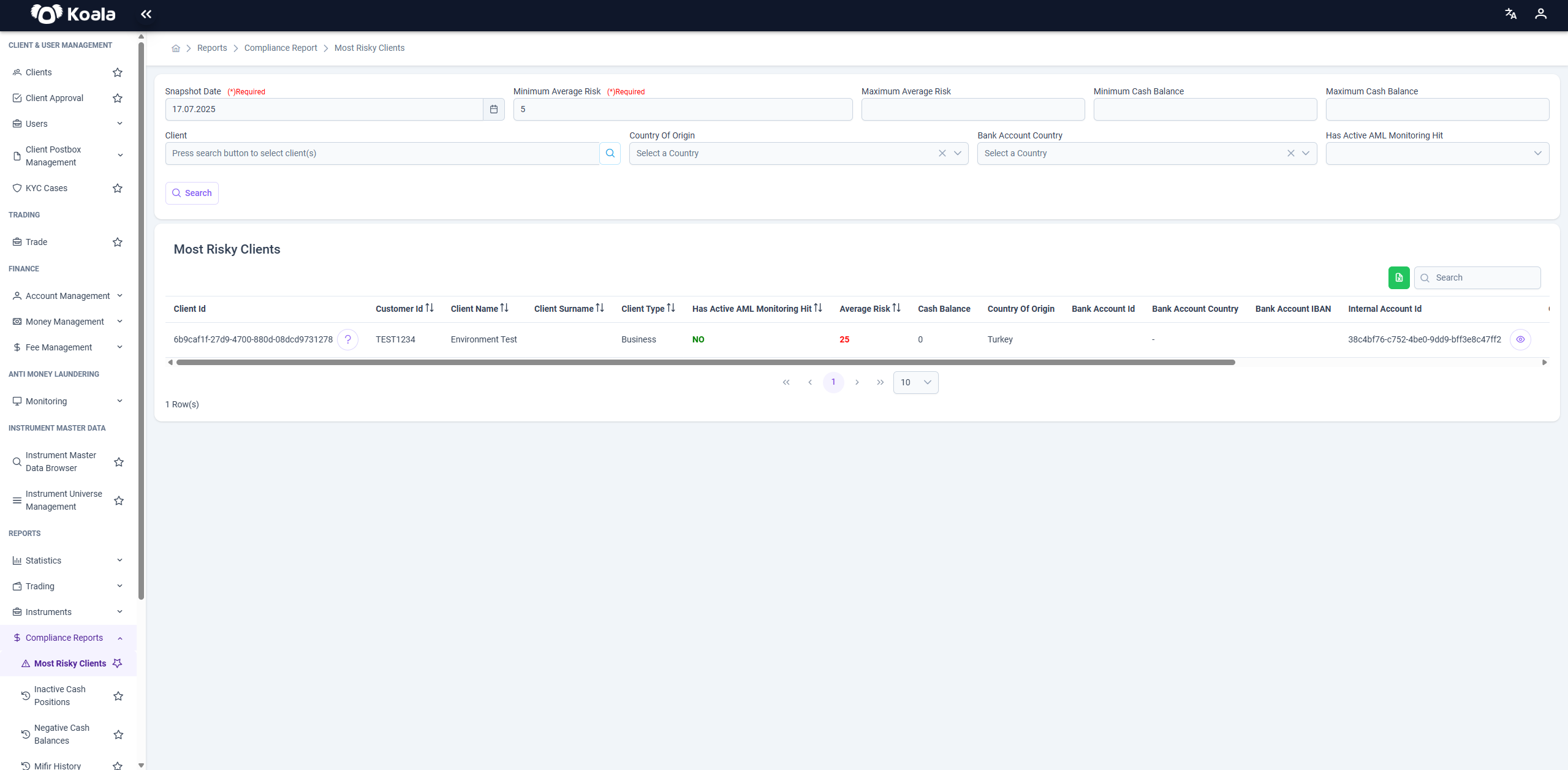Focus Maximum Cash Balance field

coord(1437,110)
